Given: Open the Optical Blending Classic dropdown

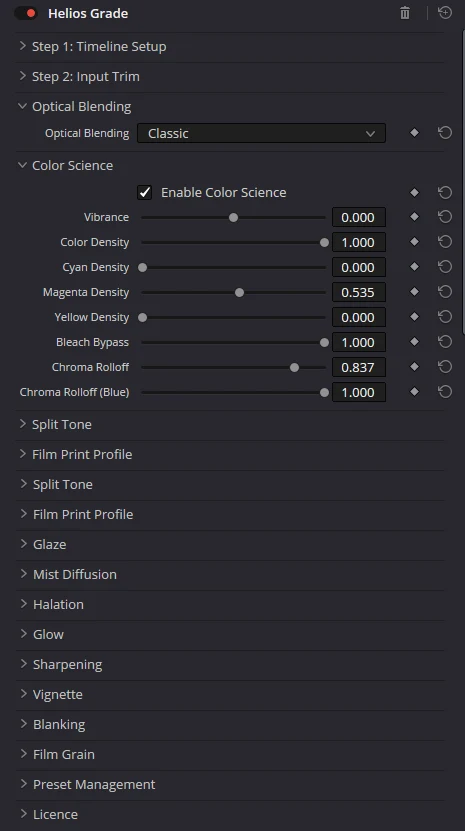Looking at the screenshot, I should [261, 133].
